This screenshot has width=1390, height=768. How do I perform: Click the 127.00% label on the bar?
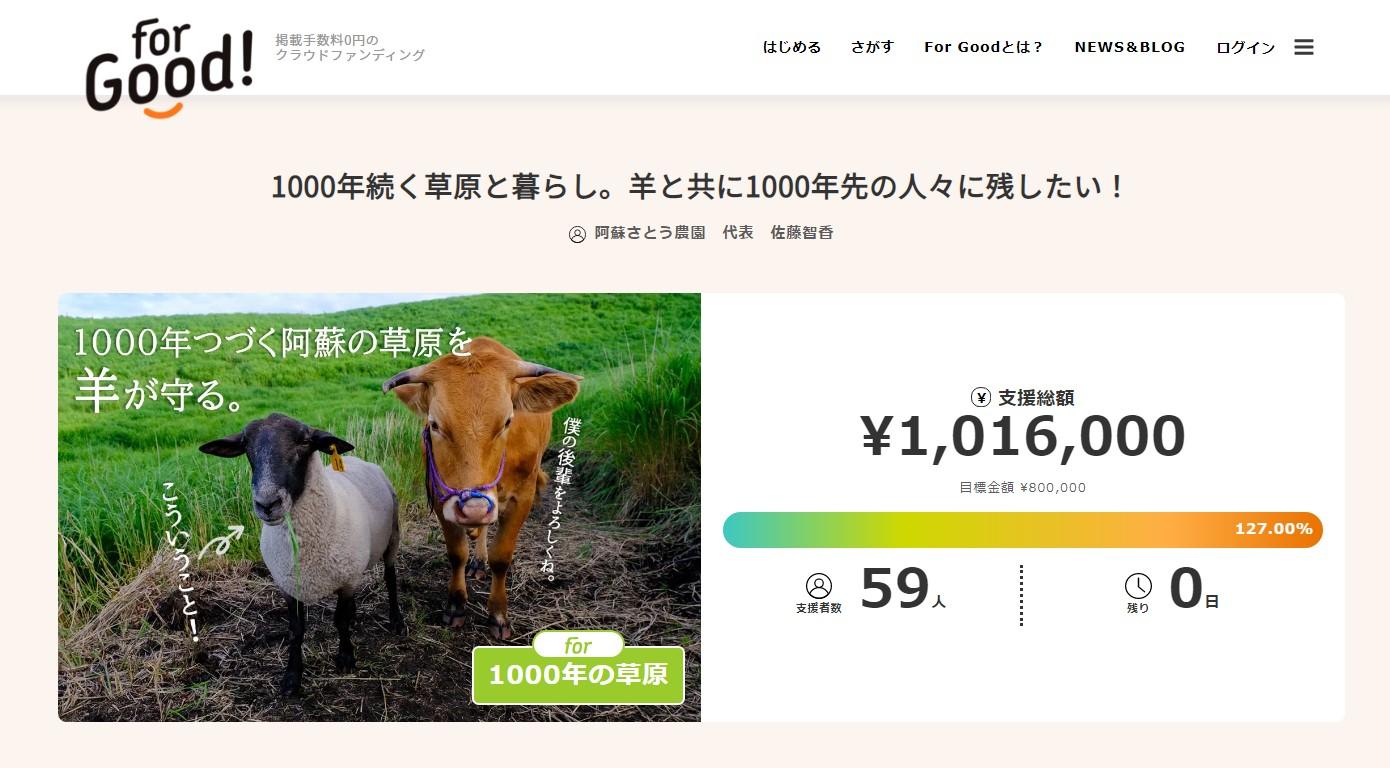[1274, 529]
